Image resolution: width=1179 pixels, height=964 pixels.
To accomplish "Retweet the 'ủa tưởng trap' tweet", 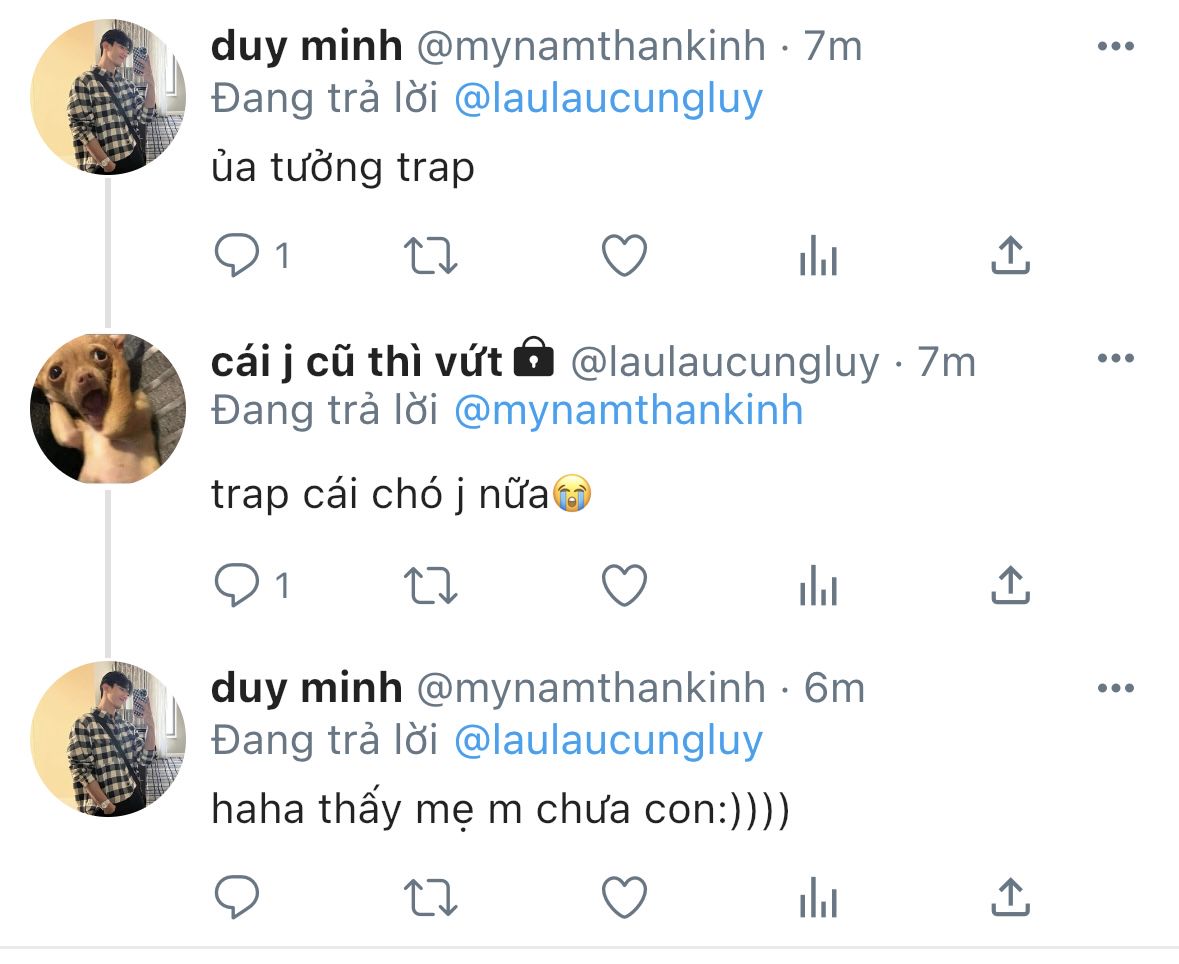I will [430, 256].
